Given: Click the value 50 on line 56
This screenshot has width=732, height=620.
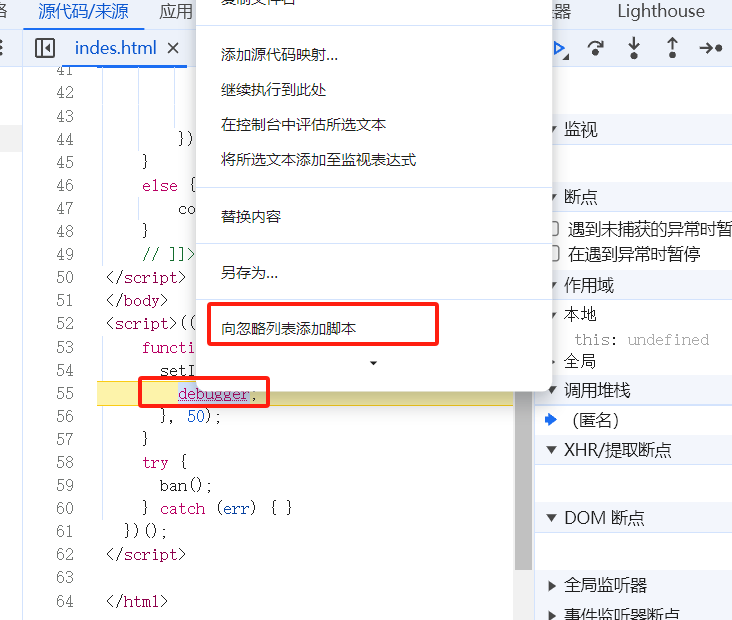Looking at the screenshot, I should coord(196,416).
